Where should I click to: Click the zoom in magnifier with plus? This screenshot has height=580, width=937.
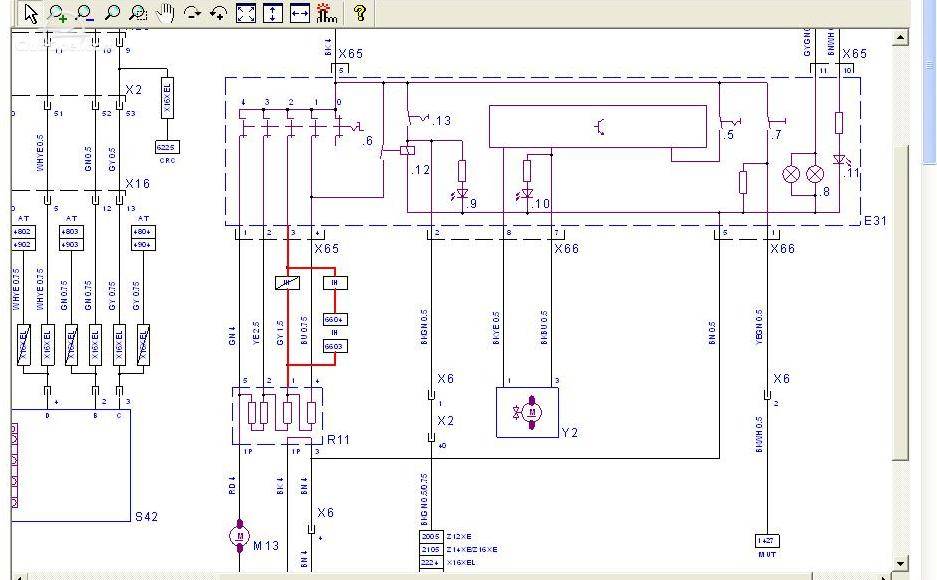point(58,13)
